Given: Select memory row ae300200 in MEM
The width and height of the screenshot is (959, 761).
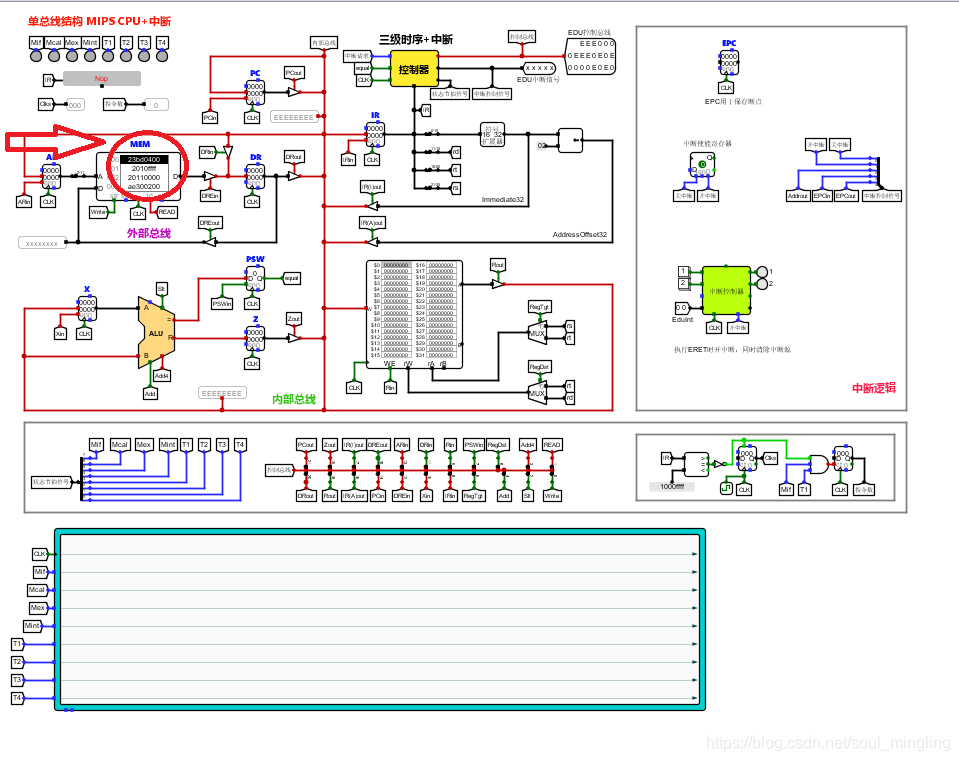Looking at the screenshot, I should [144, 187].
